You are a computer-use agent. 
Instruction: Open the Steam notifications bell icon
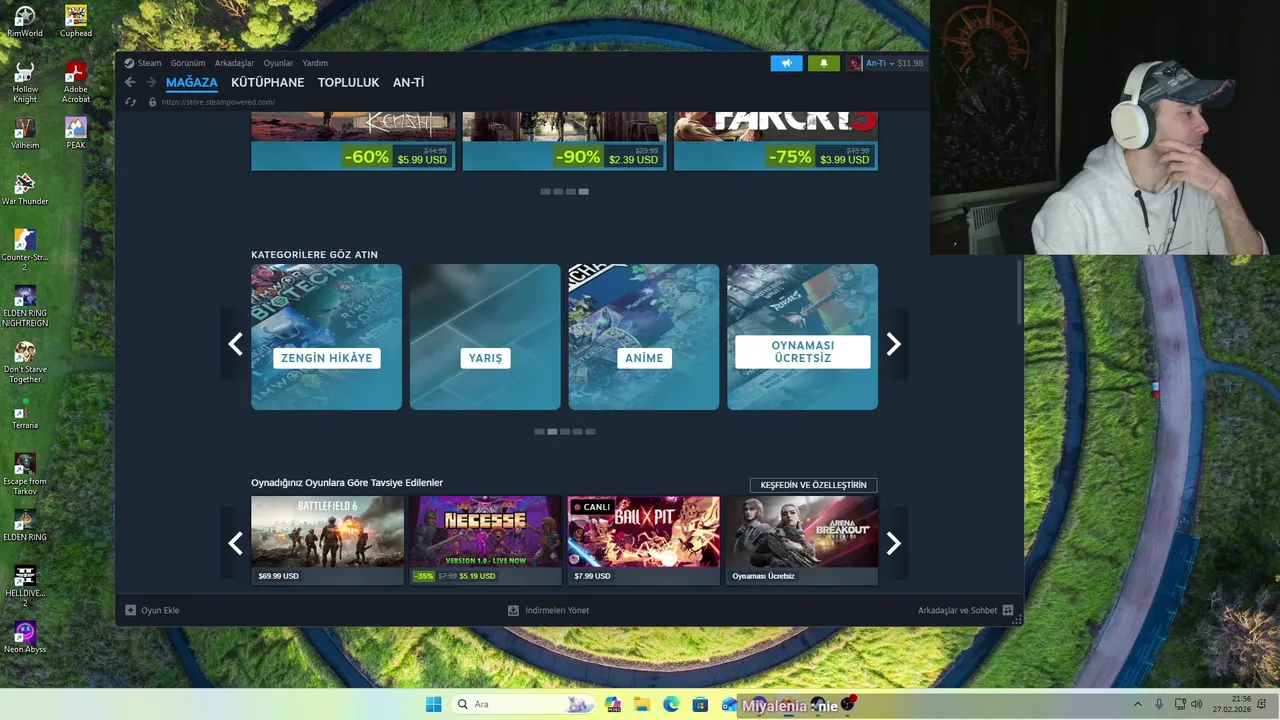pyautogui.click(x=824, y=63)
